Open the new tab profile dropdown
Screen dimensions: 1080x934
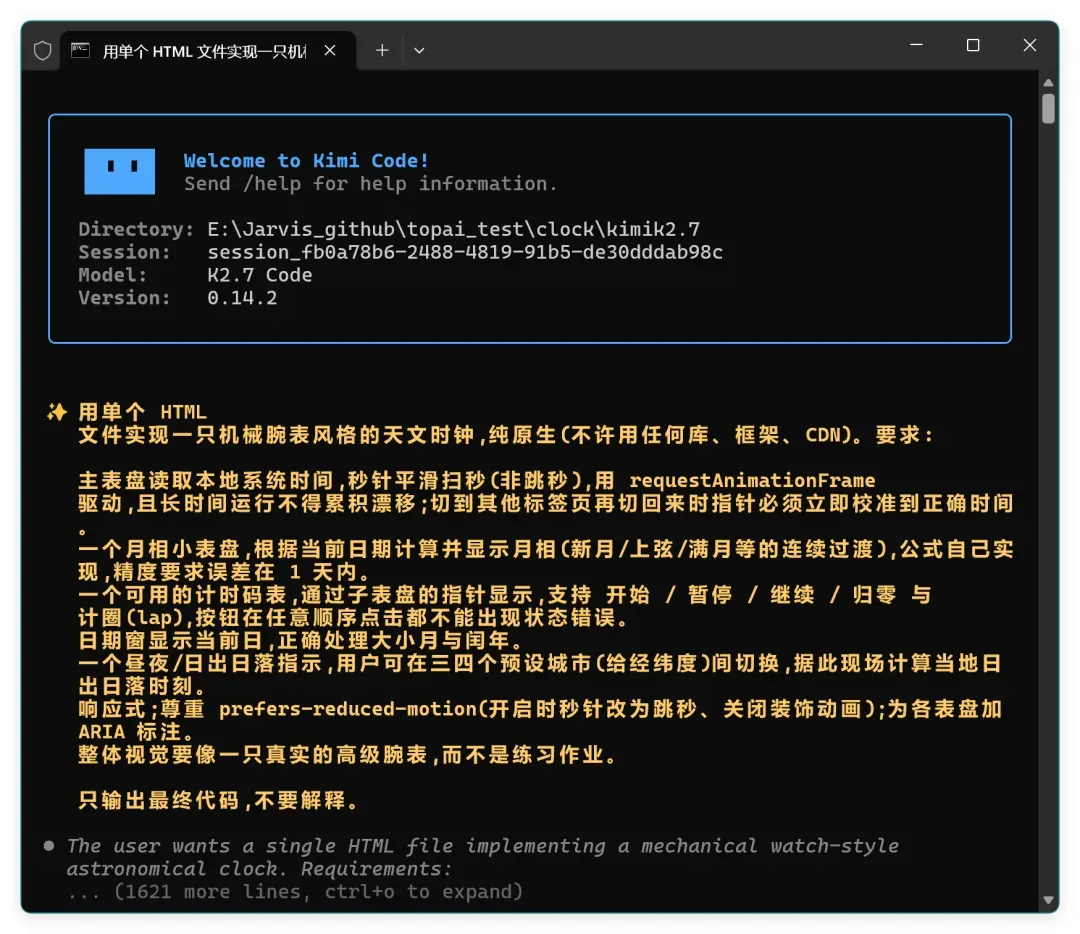[419, 50]
